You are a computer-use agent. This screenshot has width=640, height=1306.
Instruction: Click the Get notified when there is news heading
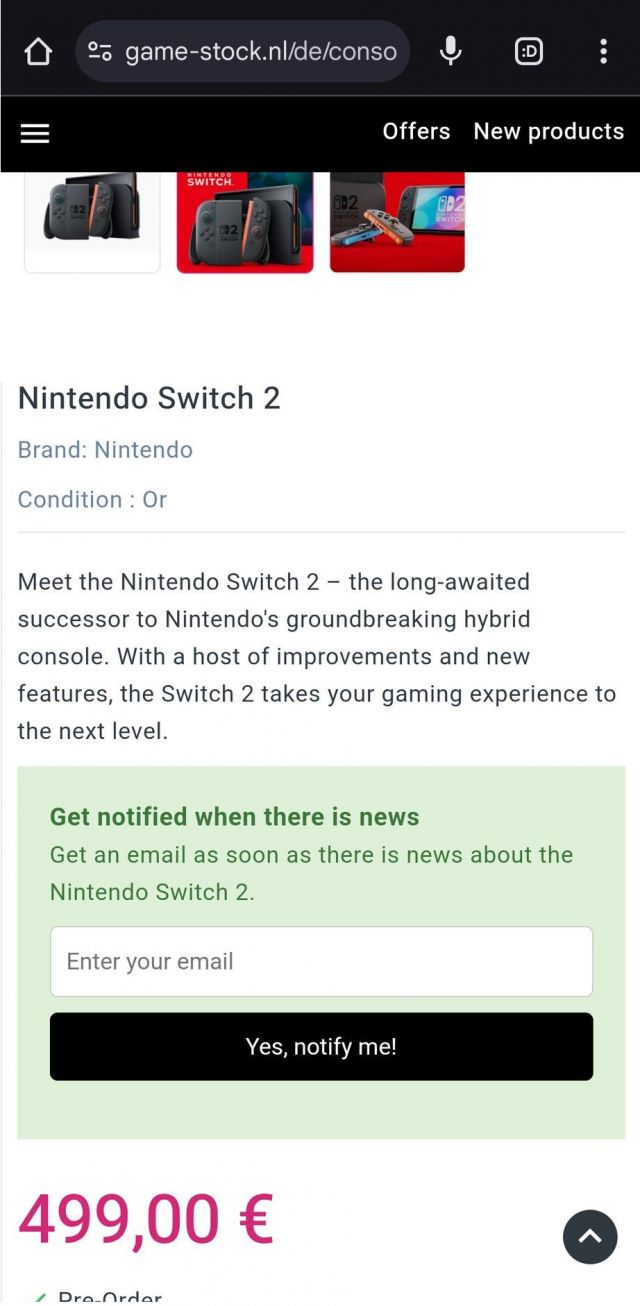(x=234, y=817)
